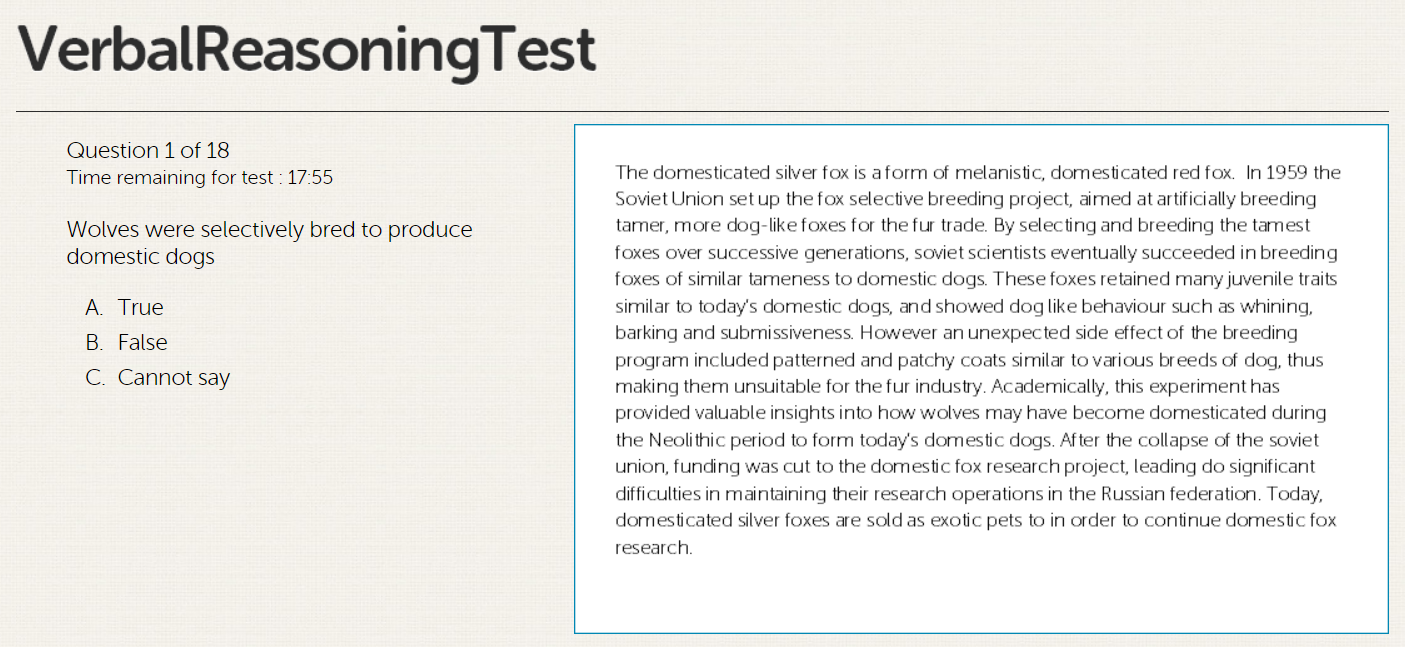Click the final word research. ending the passage

tap(653, 548)
